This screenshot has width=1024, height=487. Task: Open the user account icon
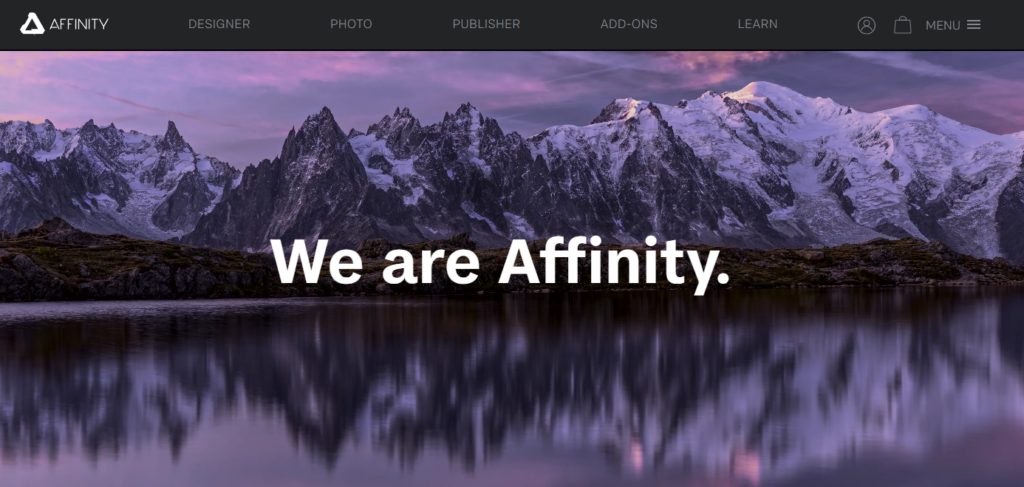pos(866,25)
